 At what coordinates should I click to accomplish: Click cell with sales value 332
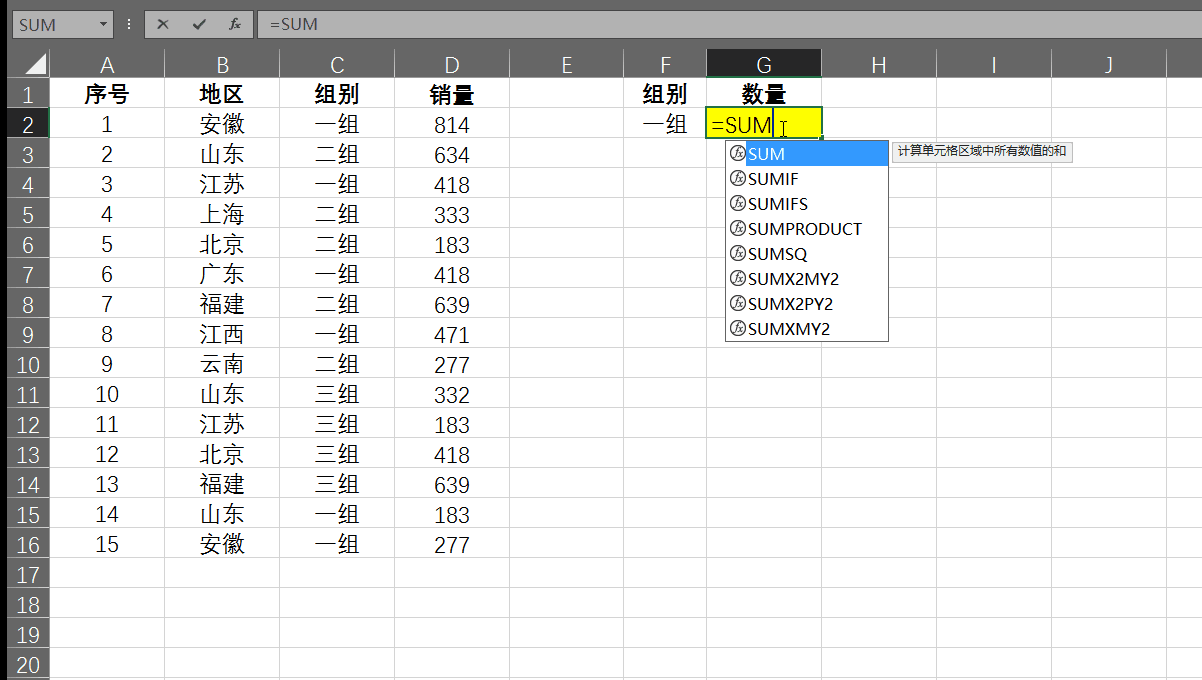(x=452, y=395)
